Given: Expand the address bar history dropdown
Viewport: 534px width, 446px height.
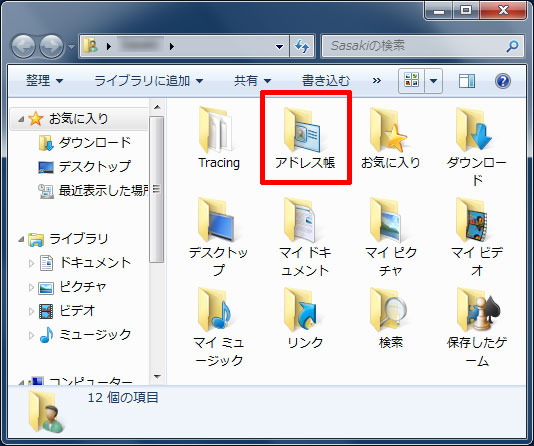Looking at the screenshot, I should tap(279, 46).
